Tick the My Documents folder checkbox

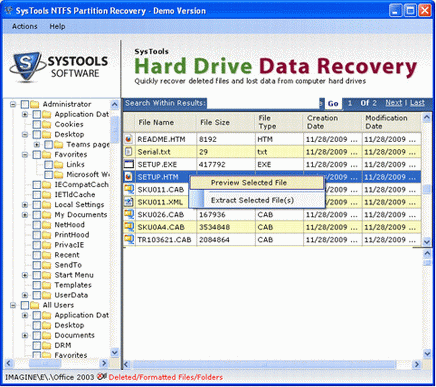click(37, 215)
